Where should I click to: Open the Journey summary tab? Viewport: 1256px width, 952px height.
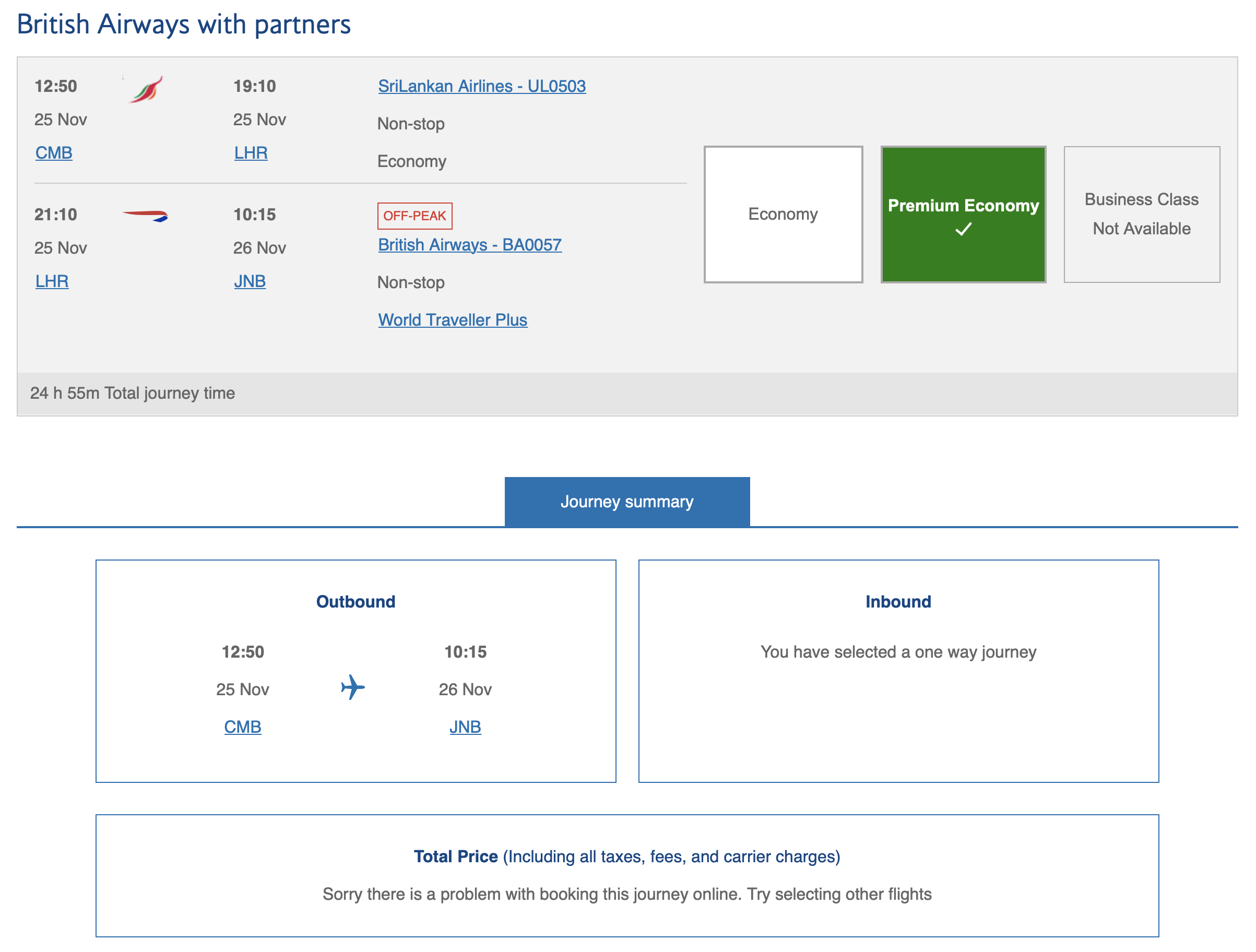click(627, 502)
